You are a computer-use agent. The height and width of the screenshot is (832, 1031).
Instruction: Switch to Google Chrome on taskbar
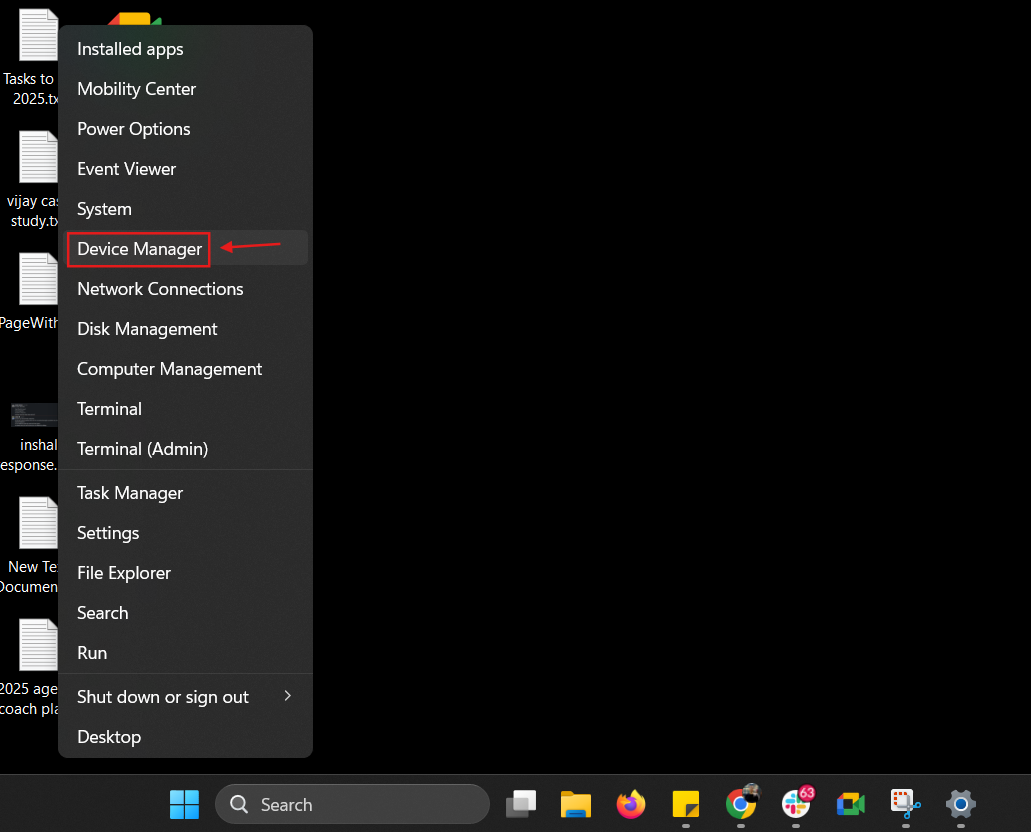(741, 802)
